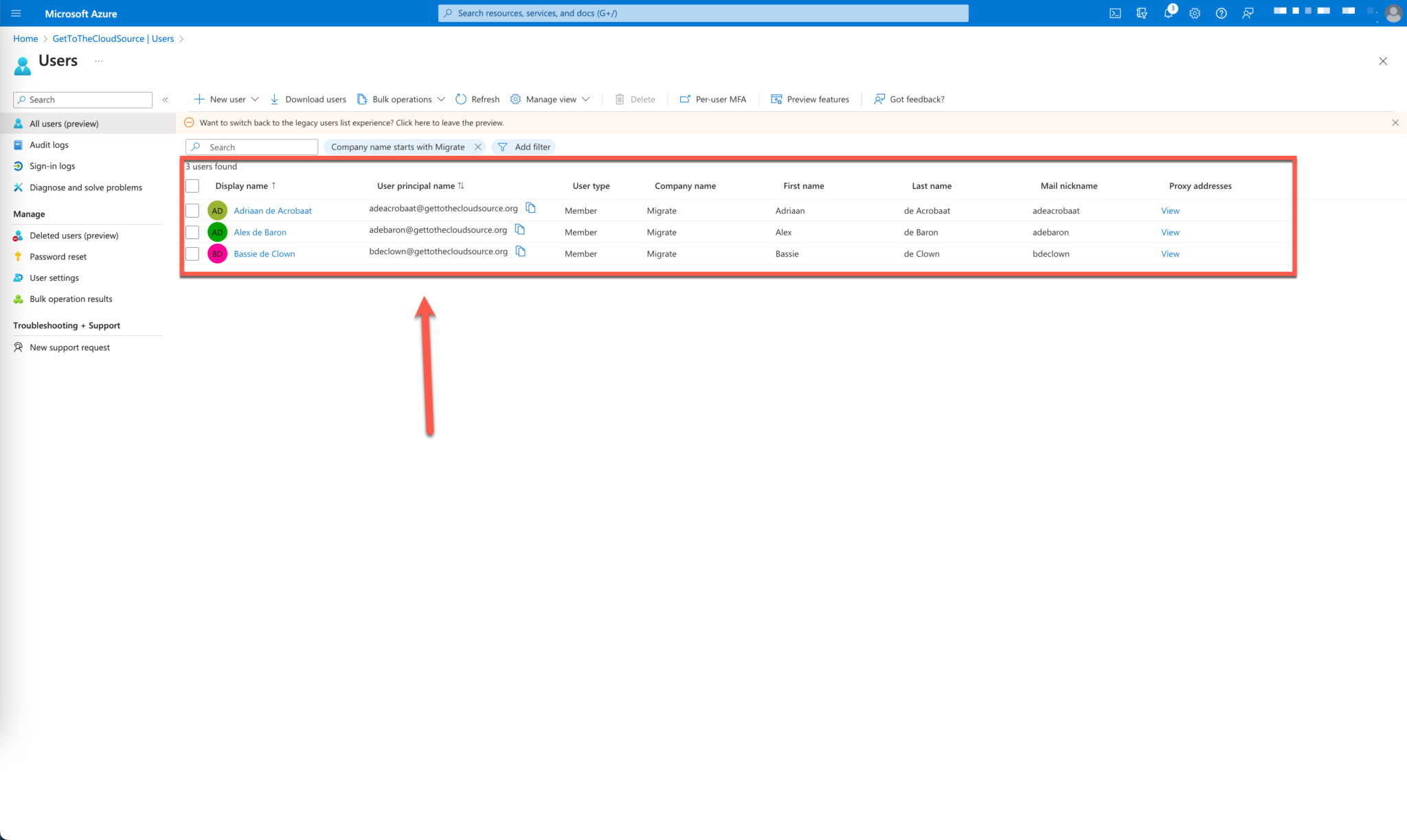Open the Notifications bell
The height and width of the screenshot is (840, 1407).
1168,13
